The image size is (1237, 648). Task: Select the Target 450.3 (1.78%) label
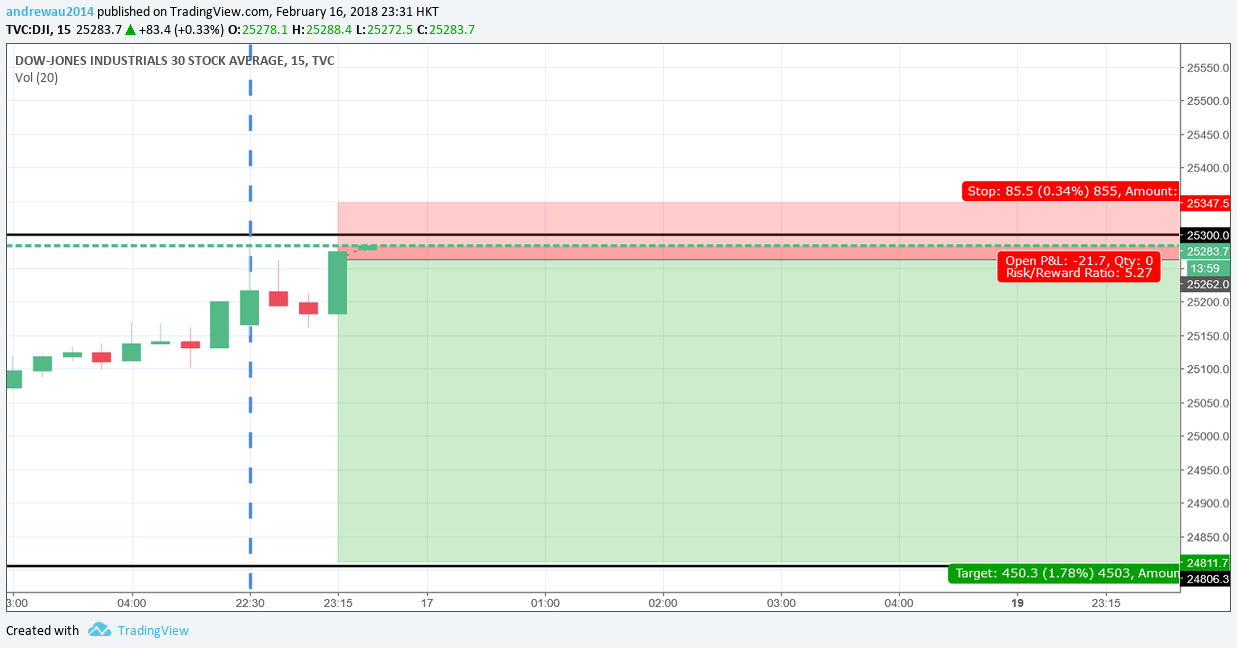(1064, 573)
